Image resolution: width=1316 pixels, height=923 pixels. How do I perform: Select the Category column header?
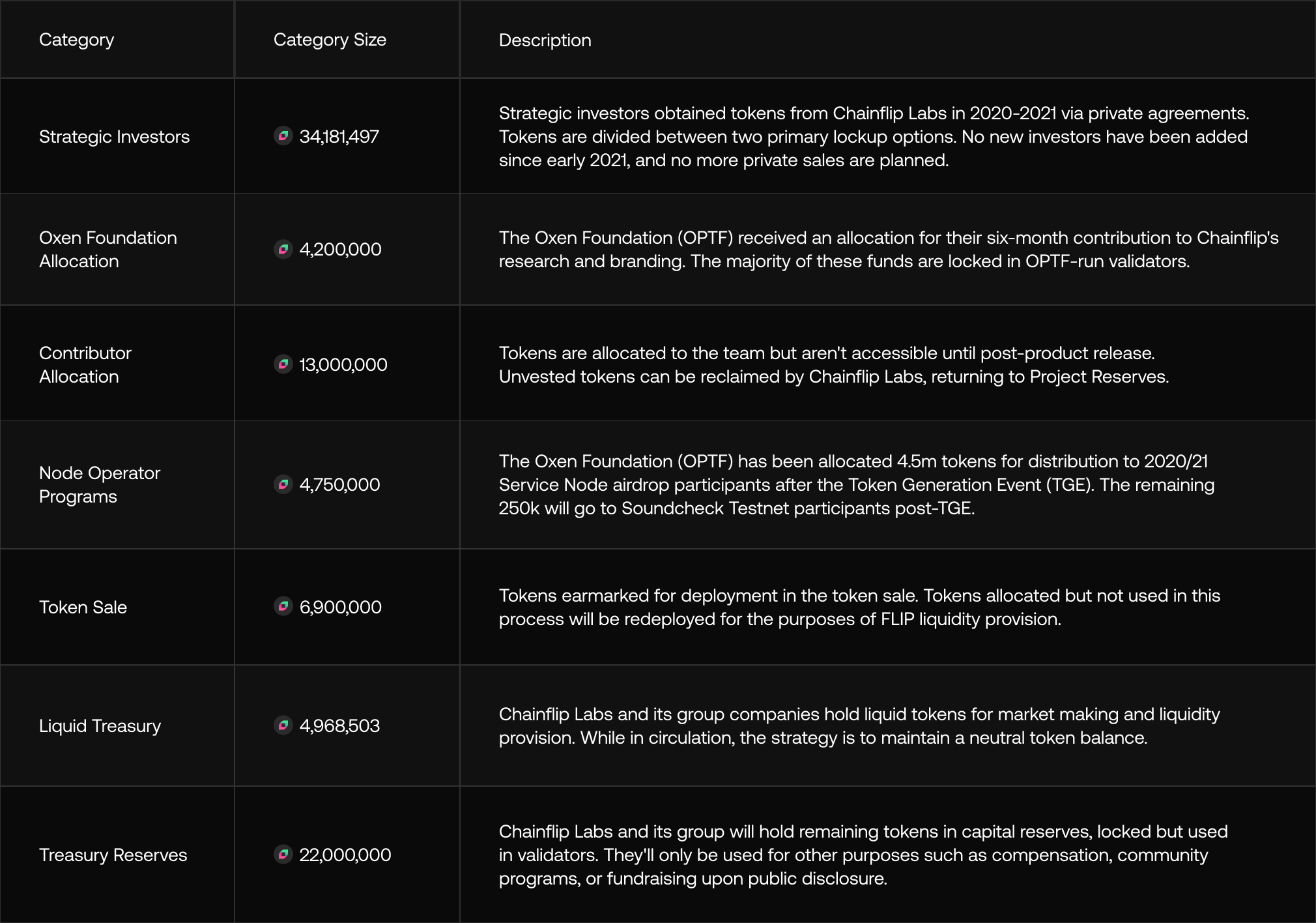point(77,40)
